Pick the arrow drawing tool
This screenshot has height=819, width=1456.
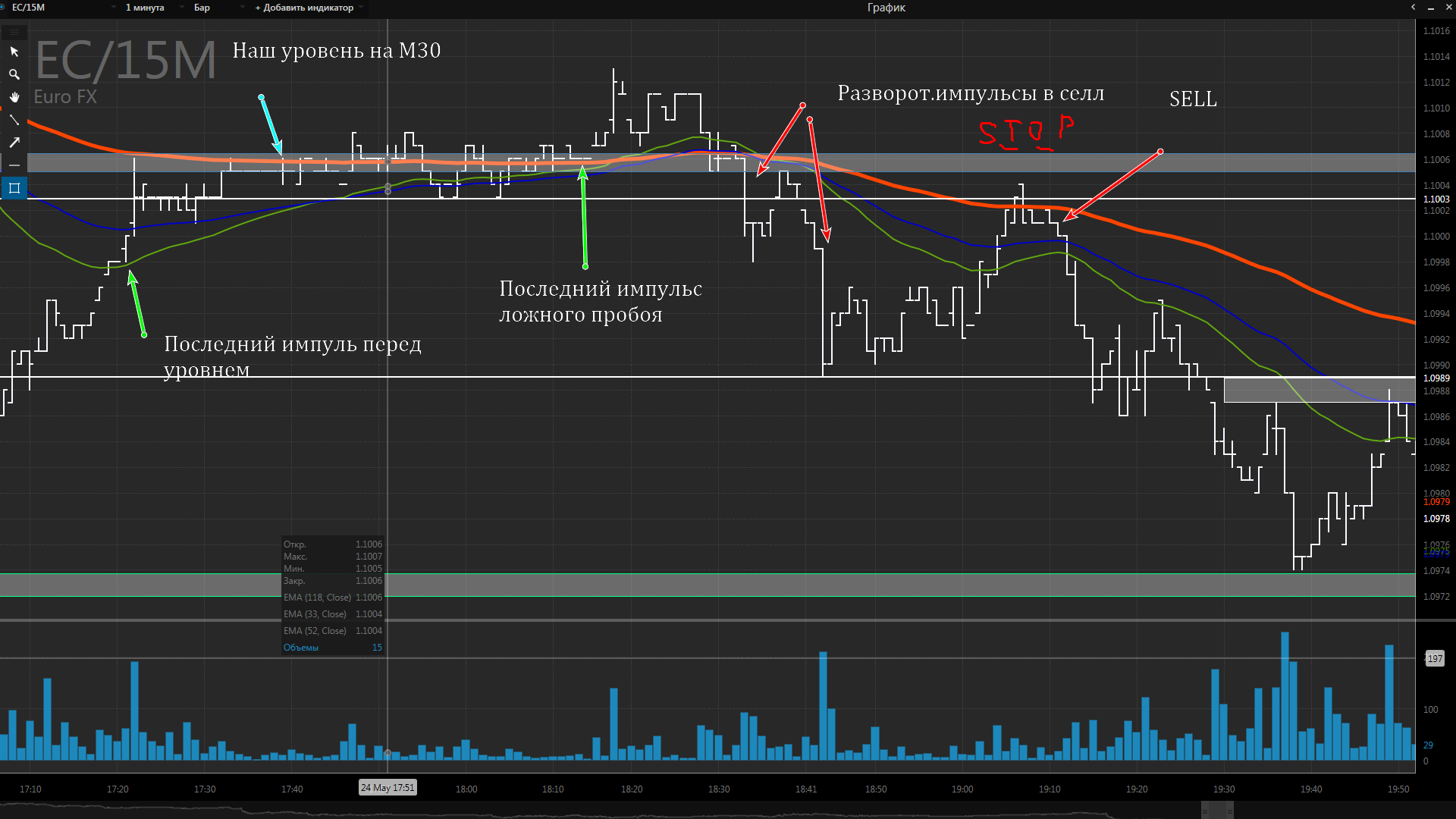[x=14, y=143]
